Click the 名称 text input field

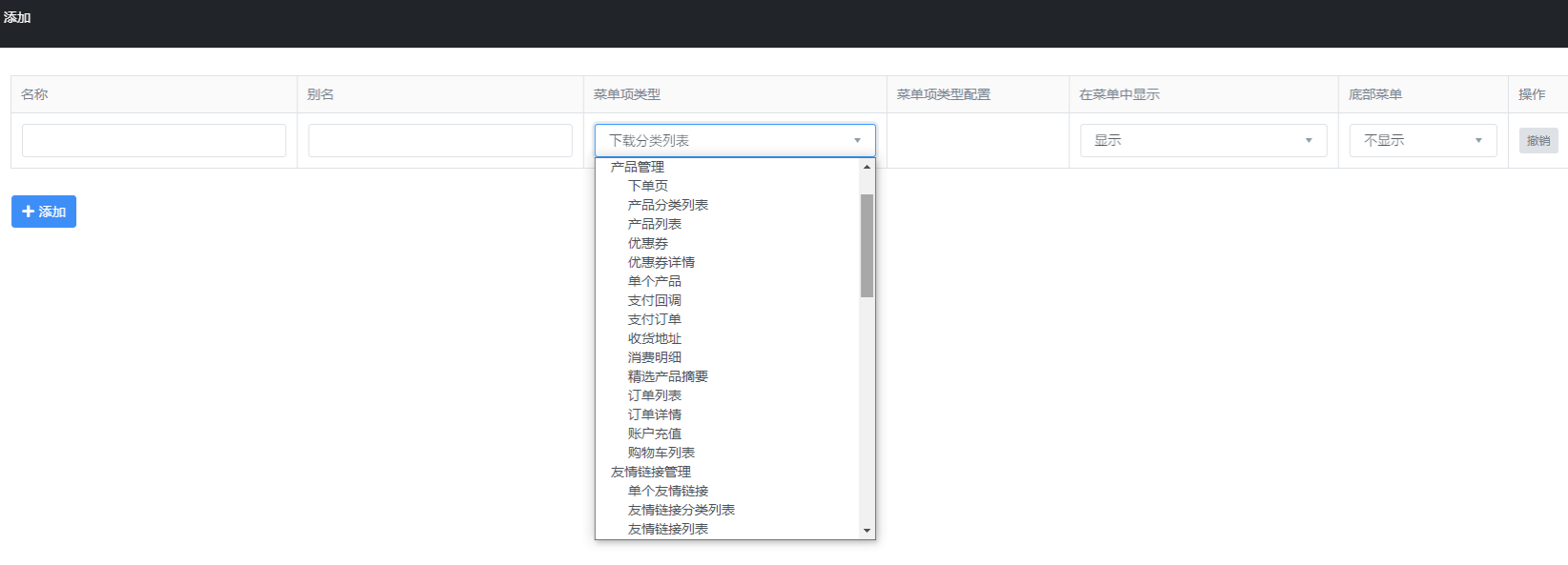pyautogui.click(x=153, y=141)
